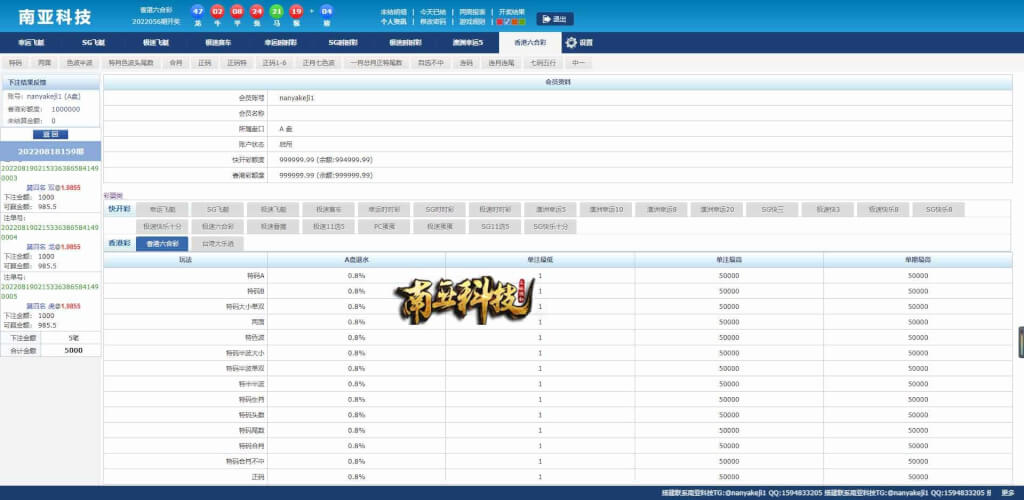This screenshot has height=500, width=1024.
Task: Select the SG11选5 lottery type button
Action: coord(495,227)
